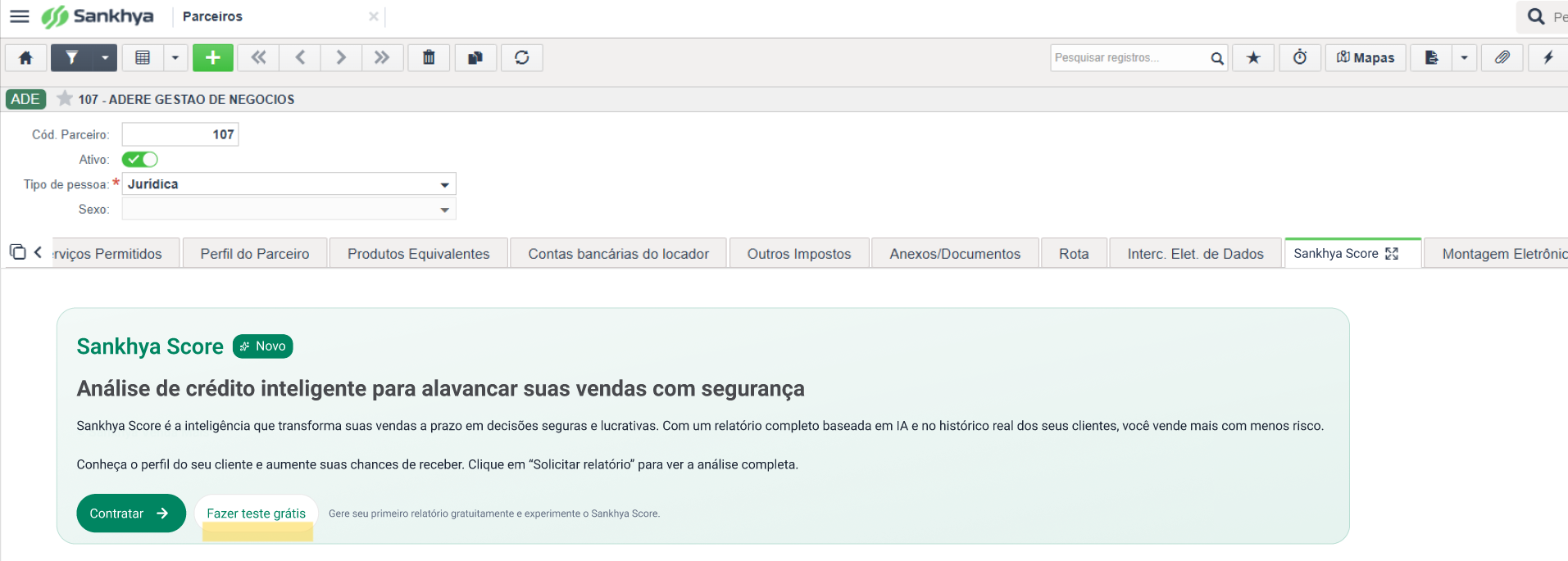The height and width of the screenshot is (561, 1568).
Task: Open the Sexo dropdown
Action: (289, 210)
